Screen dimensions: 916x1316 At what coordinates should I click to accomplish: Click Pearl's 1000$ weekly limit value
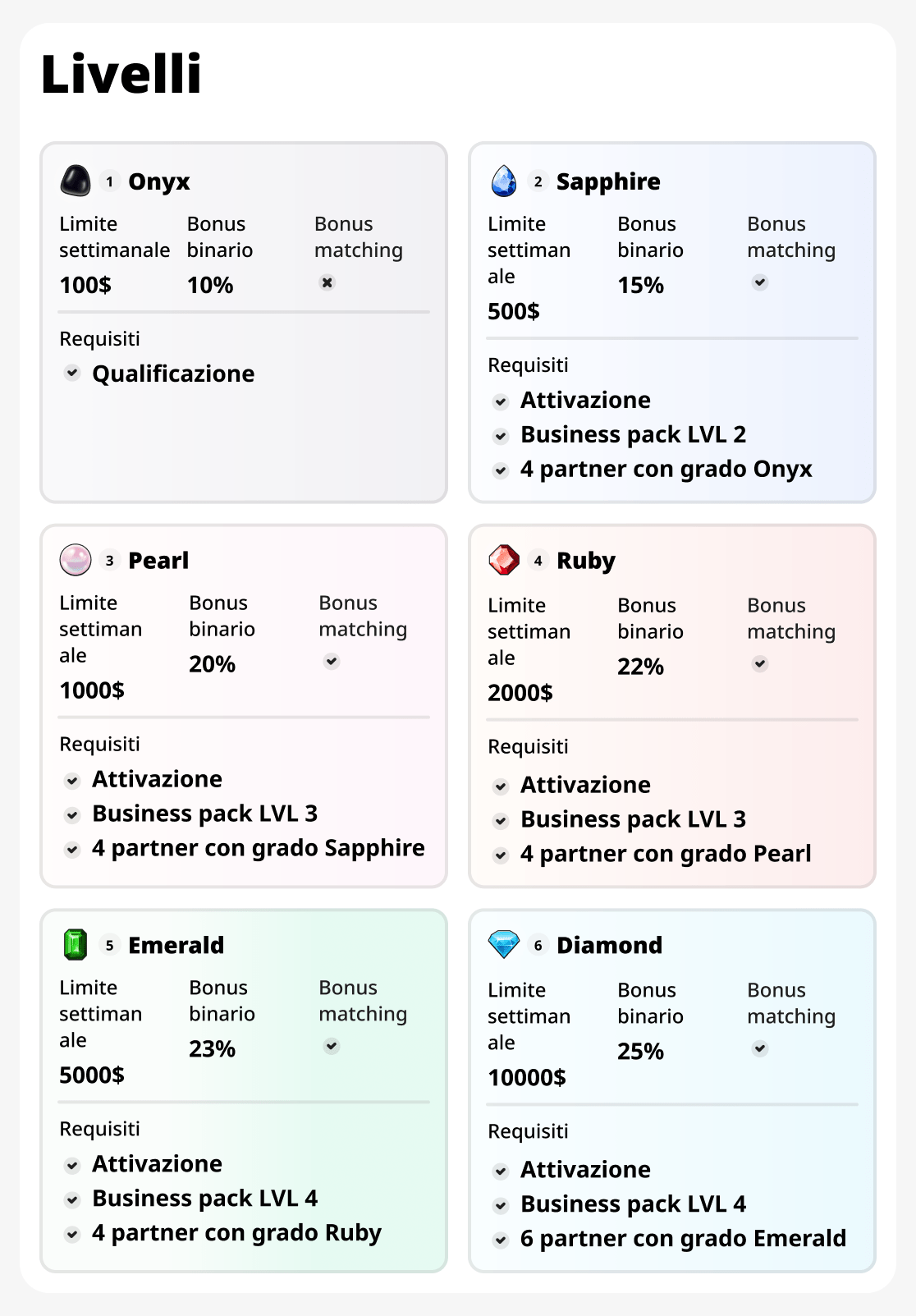click(92, 690)
